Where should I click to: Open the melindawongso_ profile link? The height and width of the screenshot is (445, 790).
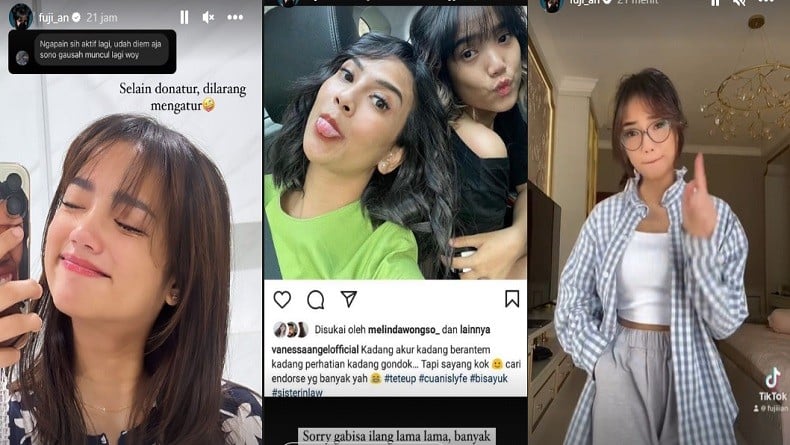pos(404,330)
